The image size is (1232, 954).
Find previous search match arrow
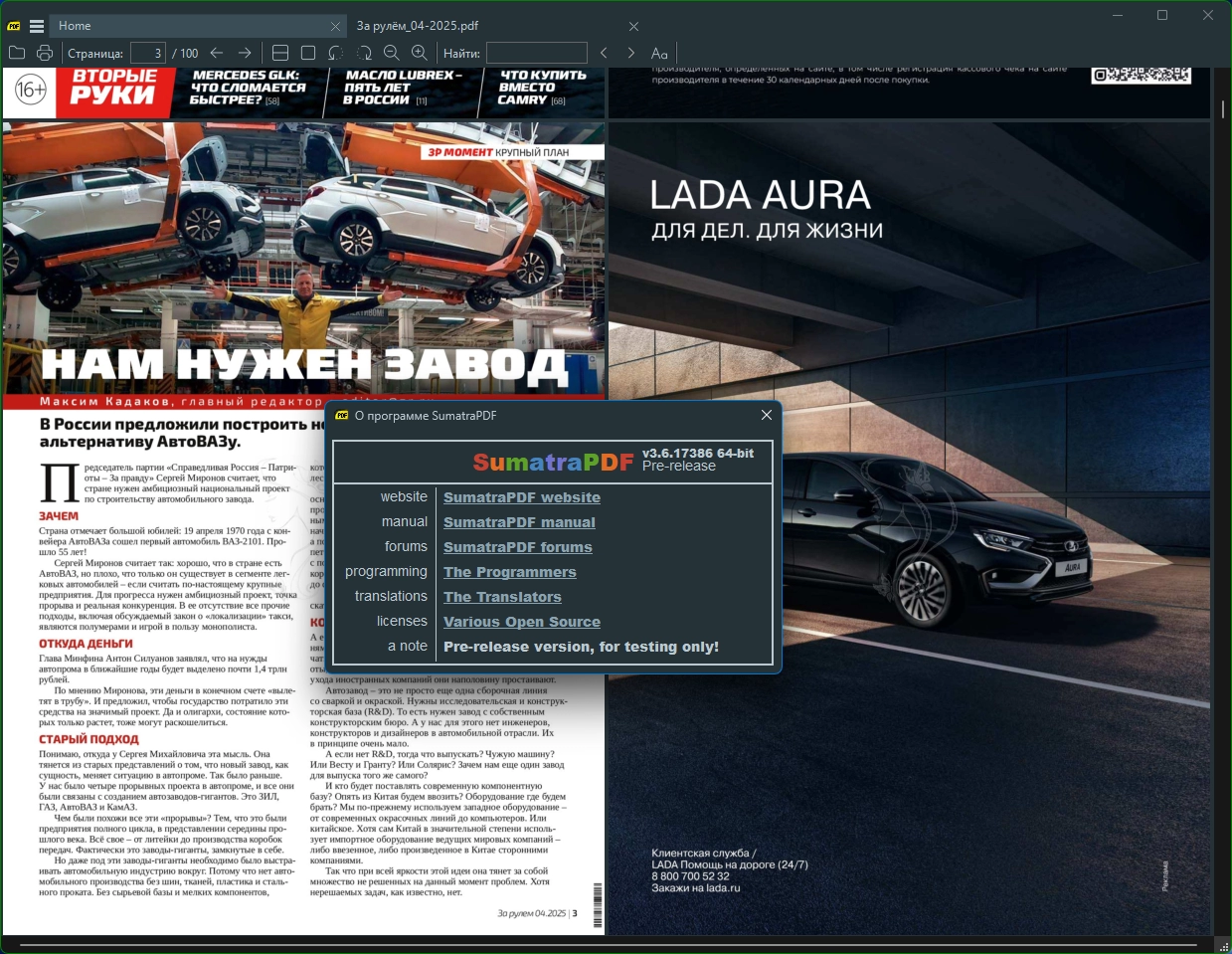[x=604, y=53]
